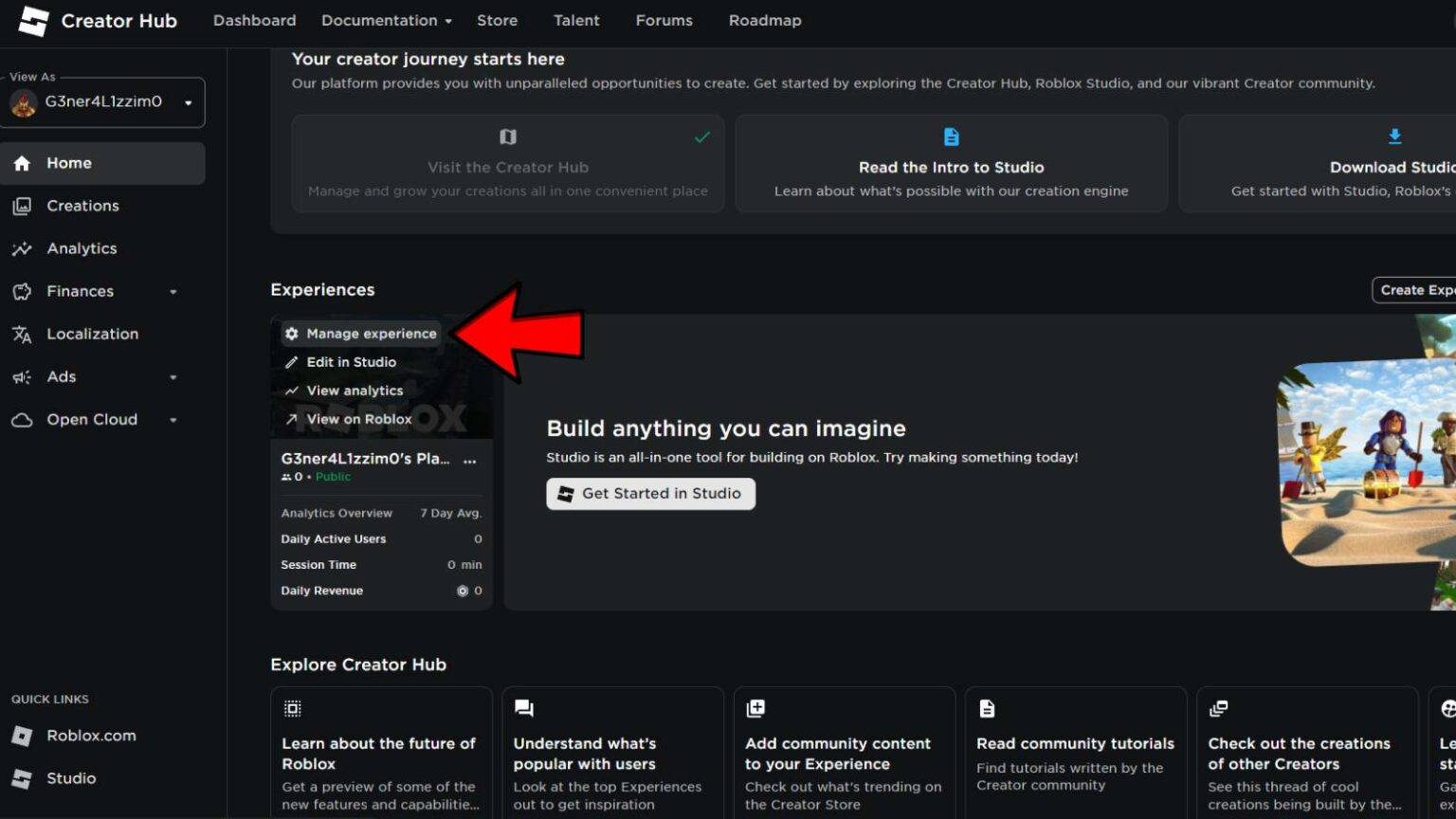Open the Forums page from top navigation
The width and height of the screenshot is (1456, 819).
pyautogui.click(x=664, y=20)
